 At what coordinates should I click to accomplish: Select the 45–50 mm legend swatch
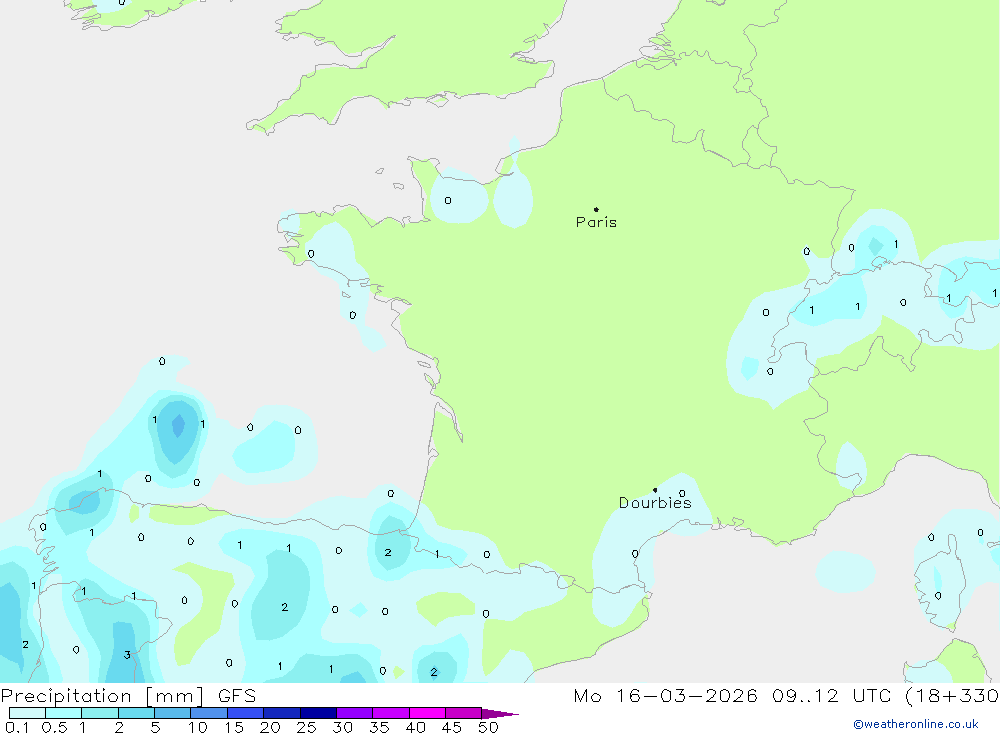pyautogui.click(x=463, y=713)
